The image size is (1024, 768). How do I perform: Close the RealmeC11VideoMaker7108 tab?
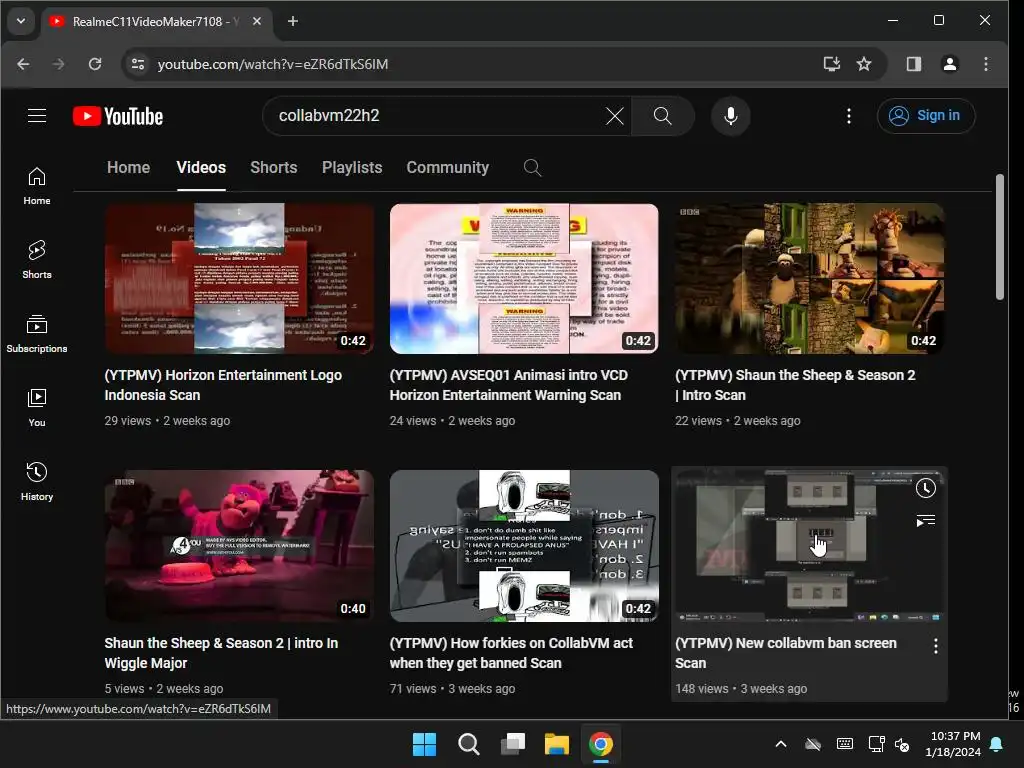pyautogui.click(x=257, y=22)
